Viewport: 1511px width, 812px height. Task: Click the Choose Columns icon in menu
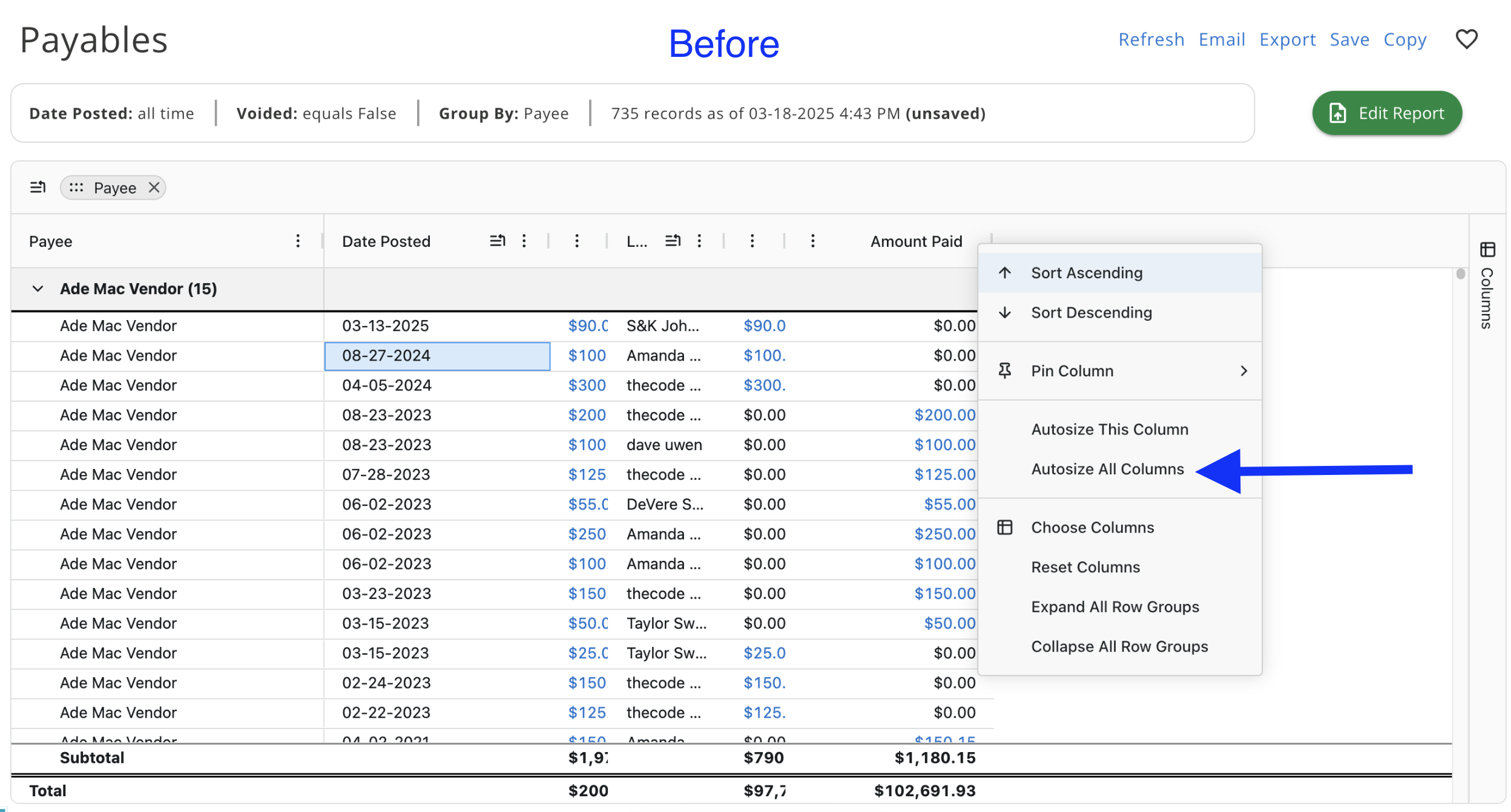coord(1005,528)
